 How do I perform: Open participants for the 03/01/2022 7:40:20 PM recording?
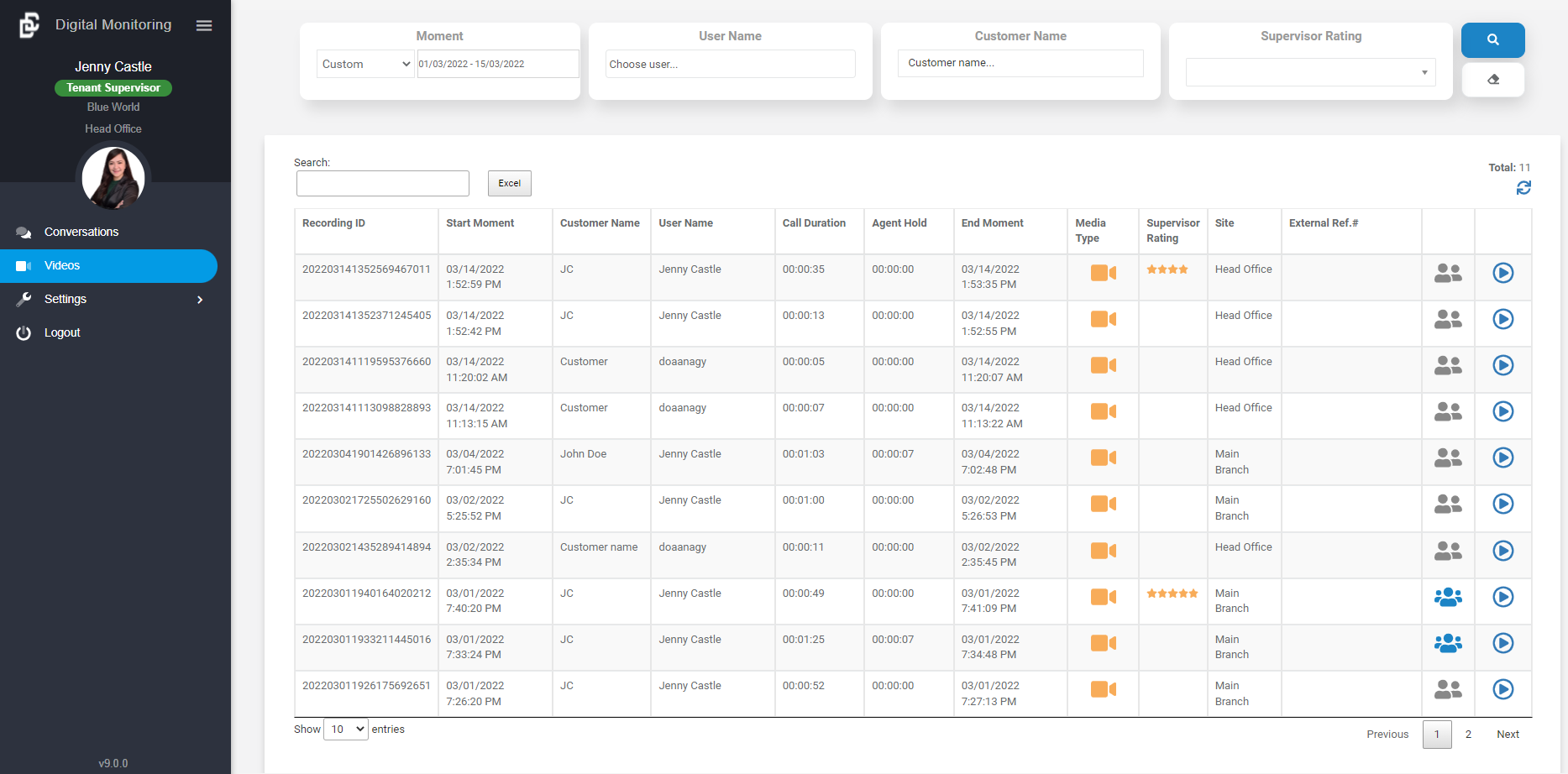(x=1447, y=597)
